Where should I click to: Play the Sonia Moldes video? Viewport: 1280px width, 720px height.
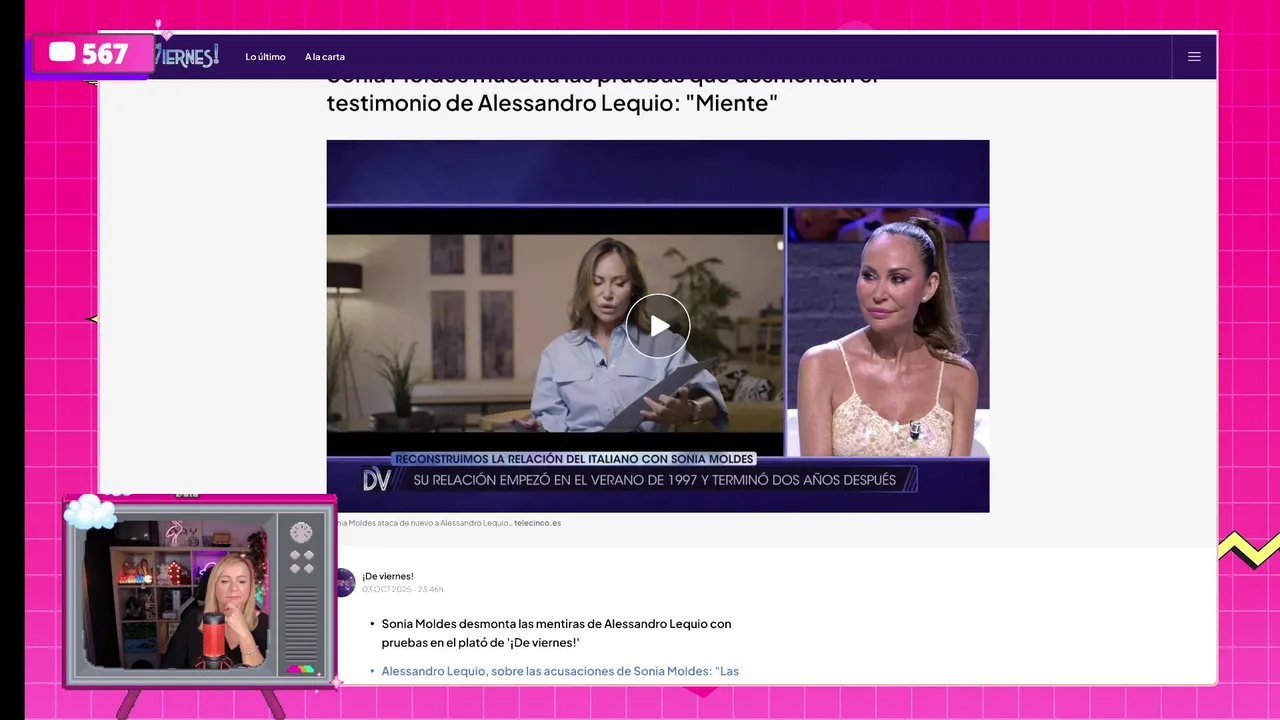tap(658, 326)
